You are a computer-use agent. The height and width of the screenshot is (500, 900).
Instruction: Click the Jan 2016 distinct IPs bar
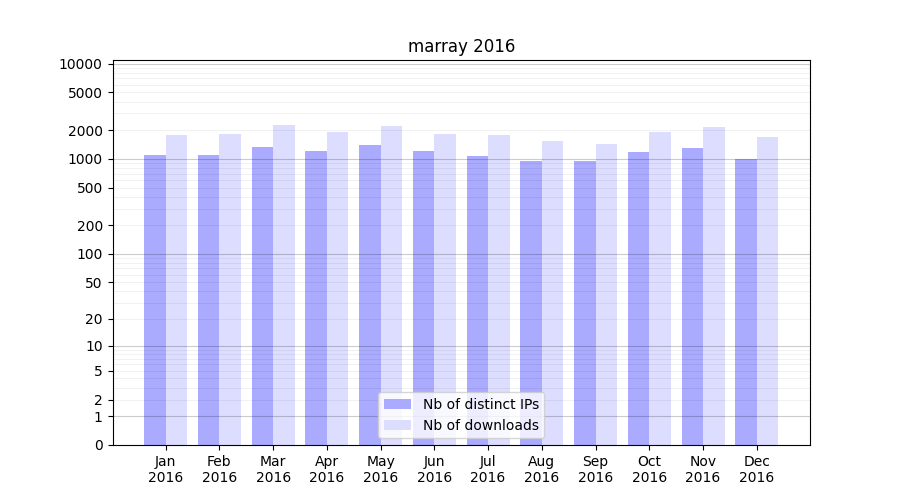(x=155, y=300)
